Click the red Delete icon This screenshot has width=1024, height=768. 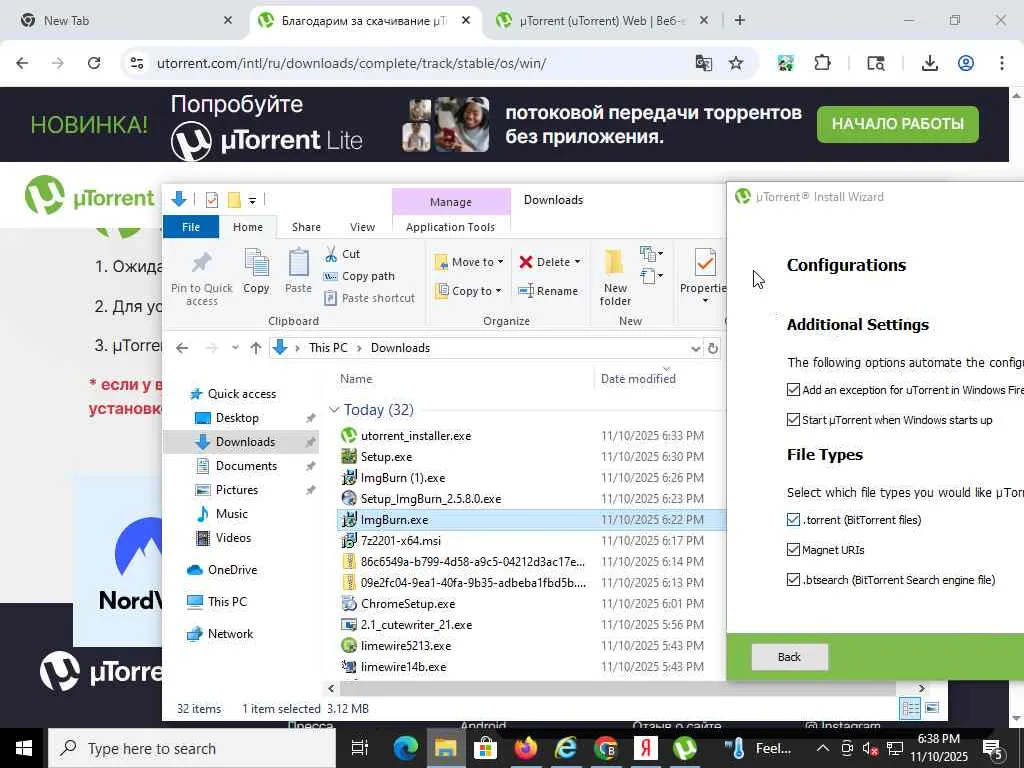coord(526,262)
